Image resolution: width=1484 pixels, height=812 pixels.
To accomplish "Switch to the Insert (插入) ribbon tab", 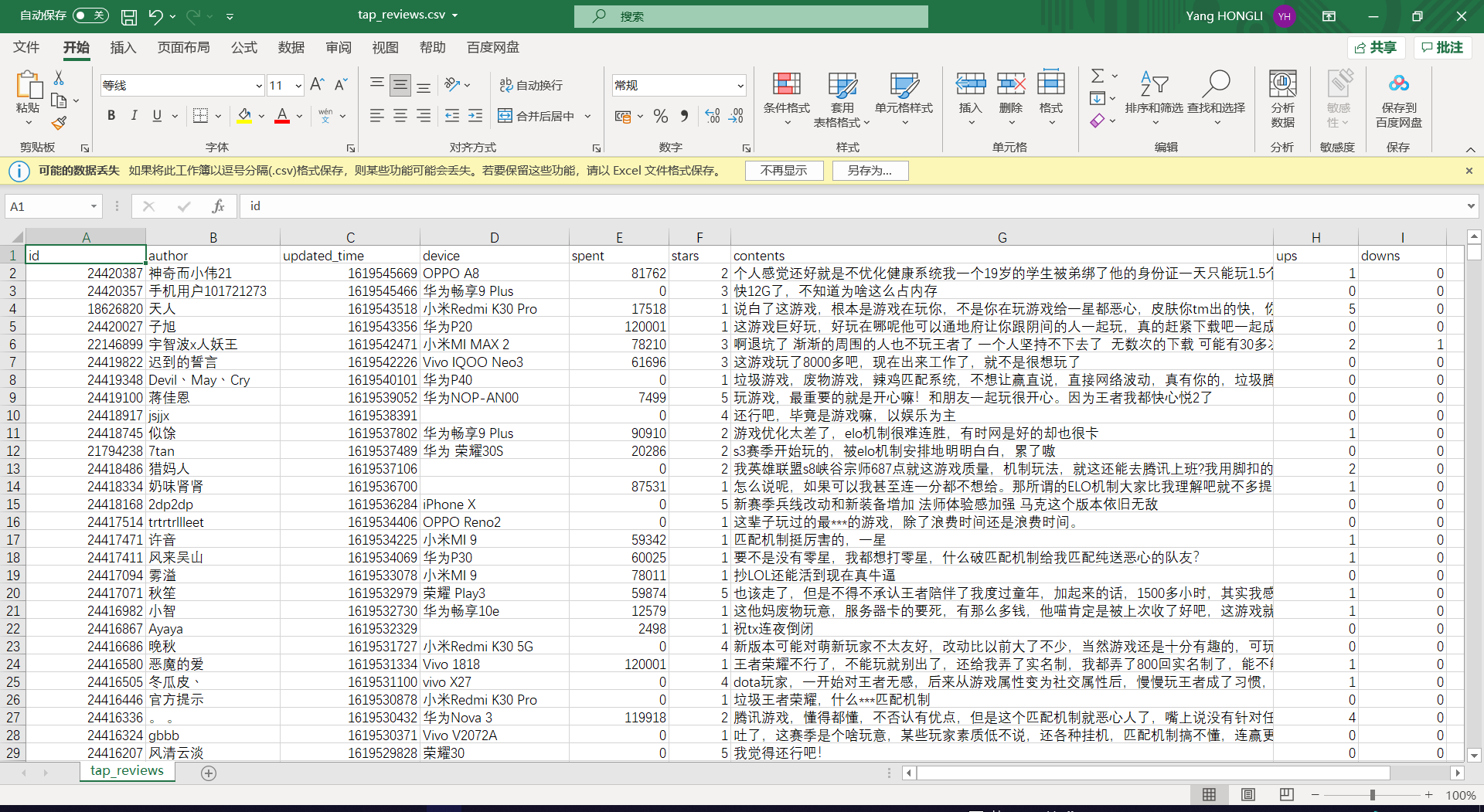I will coord(123,48).
